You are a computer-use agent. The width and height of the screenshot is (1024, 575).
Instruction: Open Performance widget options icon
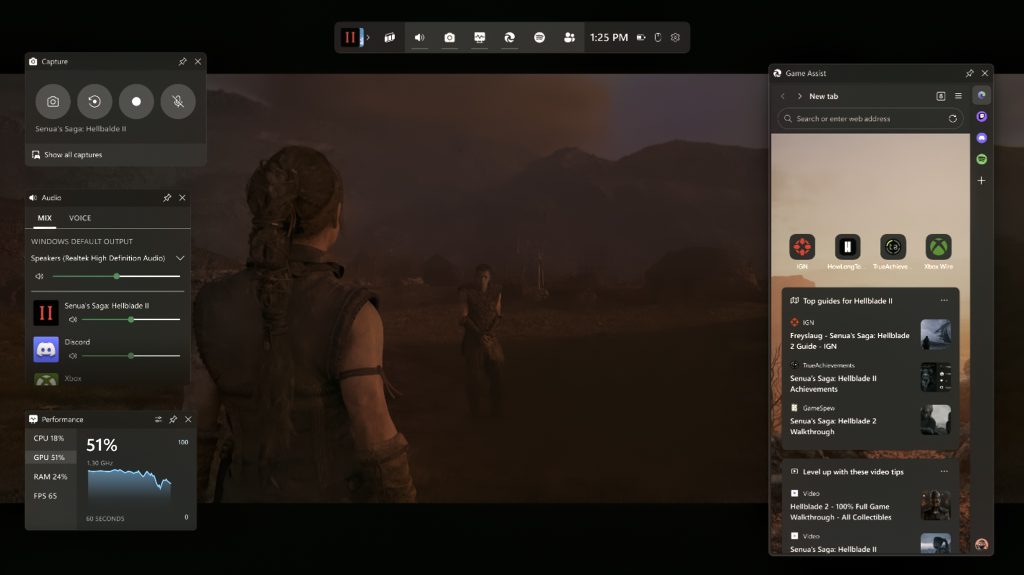click(x=158, y=419)
